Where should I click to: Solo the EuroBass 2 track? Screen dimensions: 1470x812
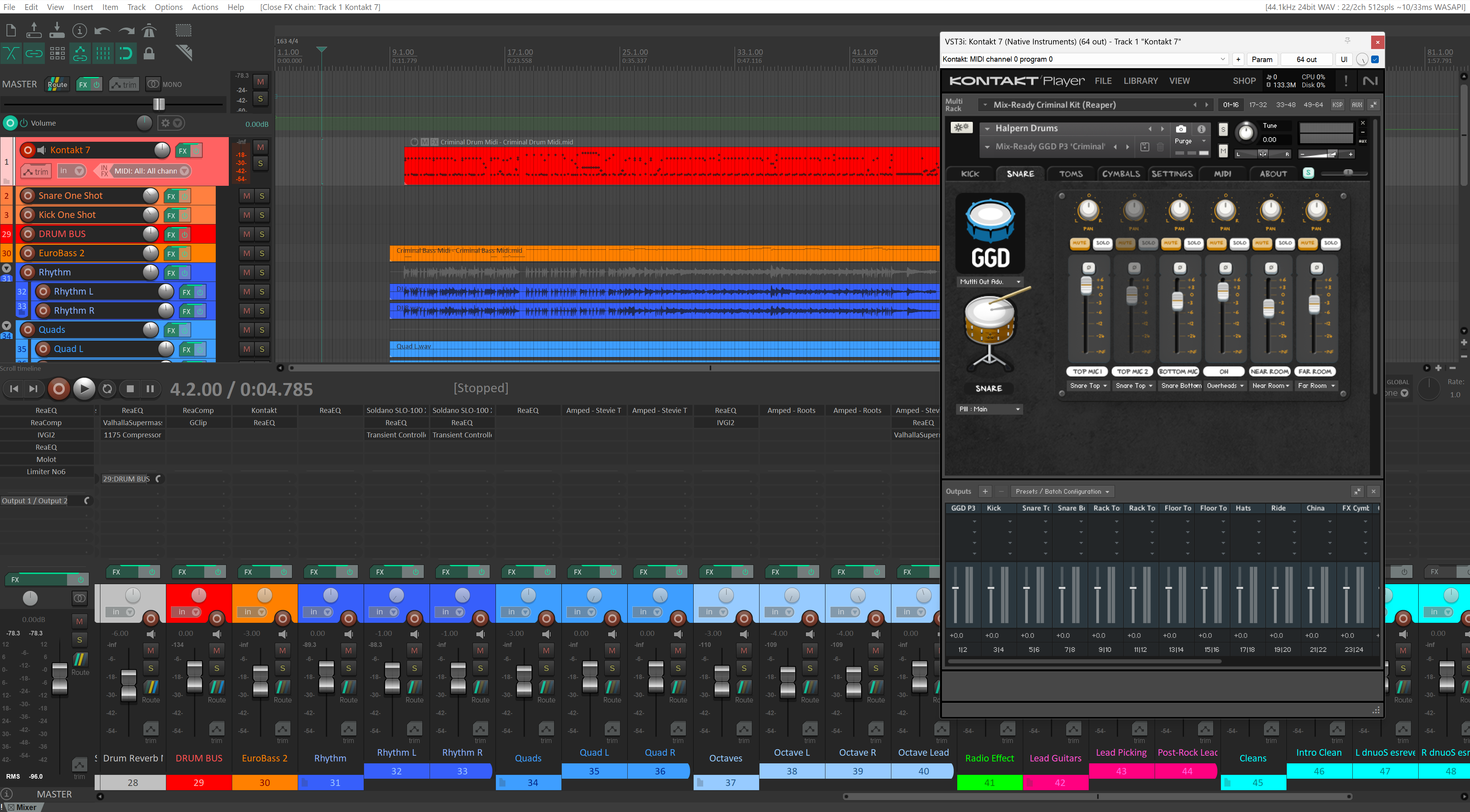[262, 253]
